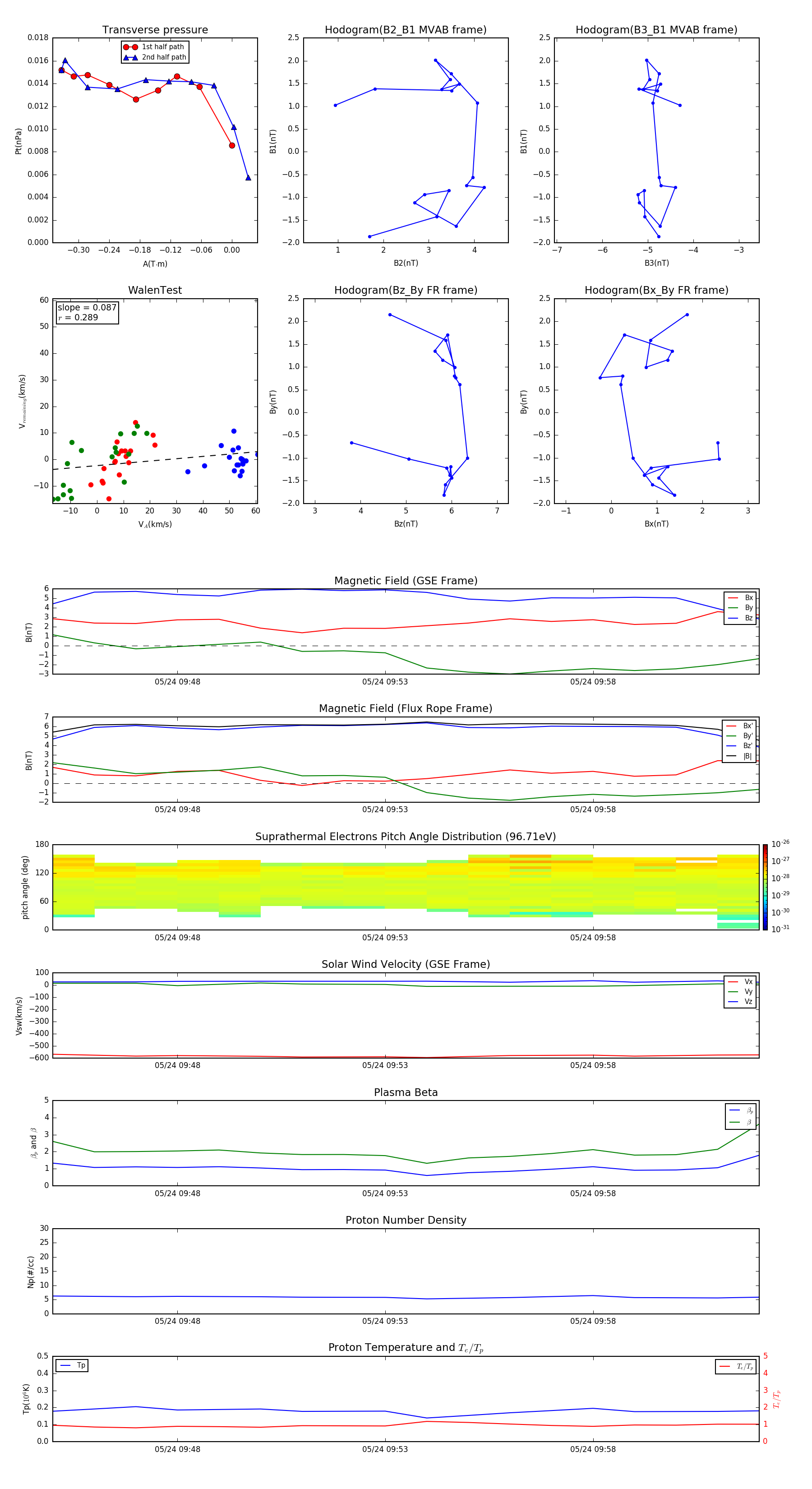Image resolution: width=812 pixels, height=1489 pixels.
Task: Click '05/24 09:58' tick under temperature plot
Action: pyautogui.click(x=593, y=1449)
